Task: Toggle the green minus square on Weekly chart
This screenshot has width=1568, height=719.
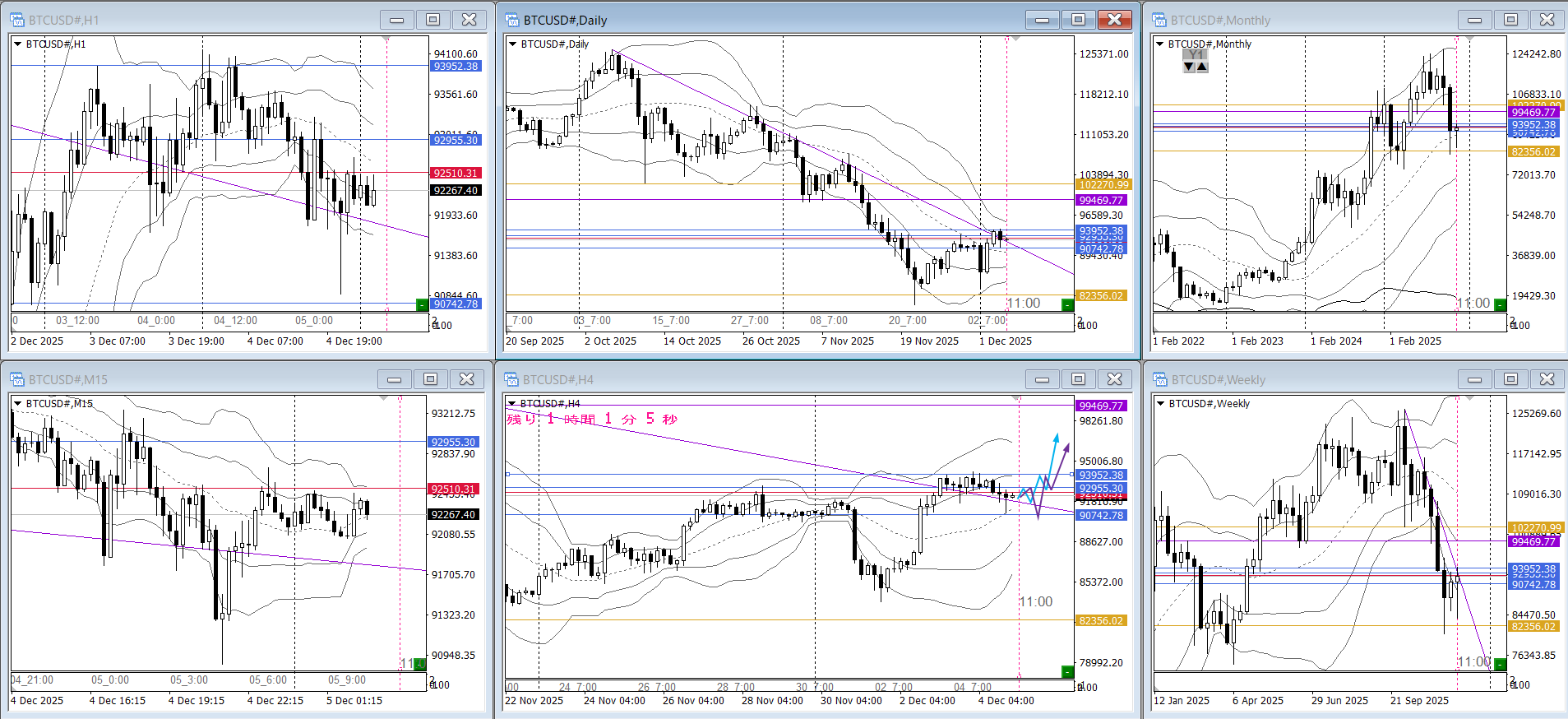Action: 1500,664
